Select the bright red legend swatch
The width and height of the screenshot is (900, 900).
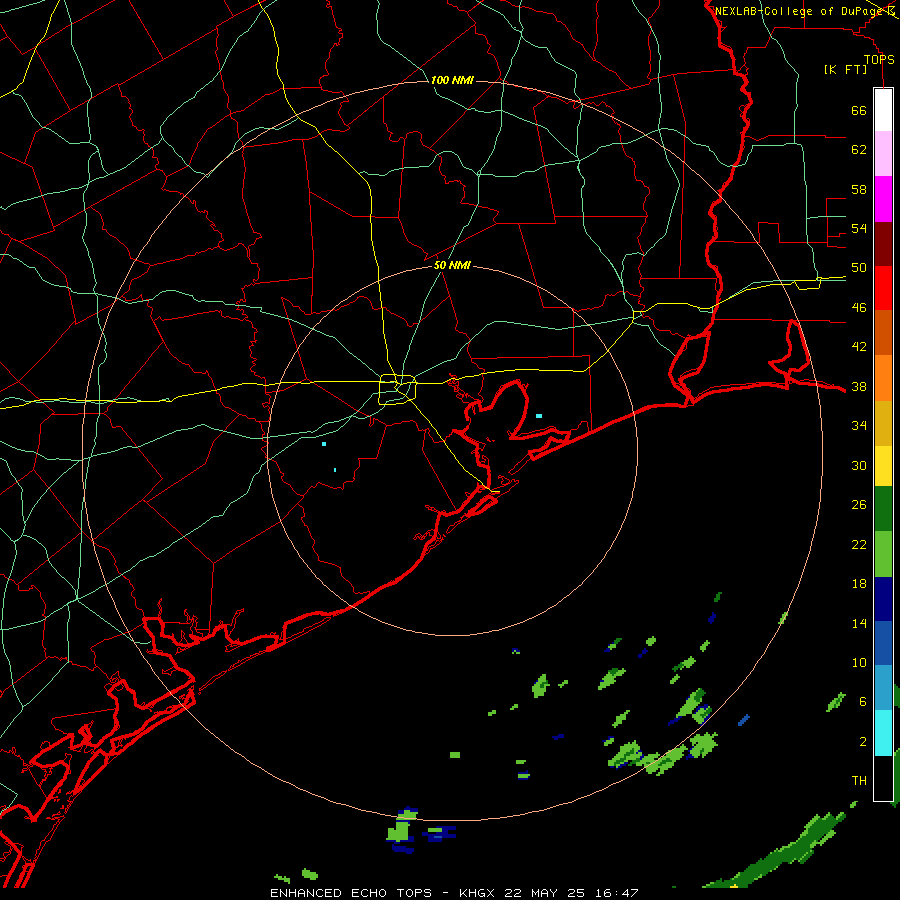click(883, 288)
